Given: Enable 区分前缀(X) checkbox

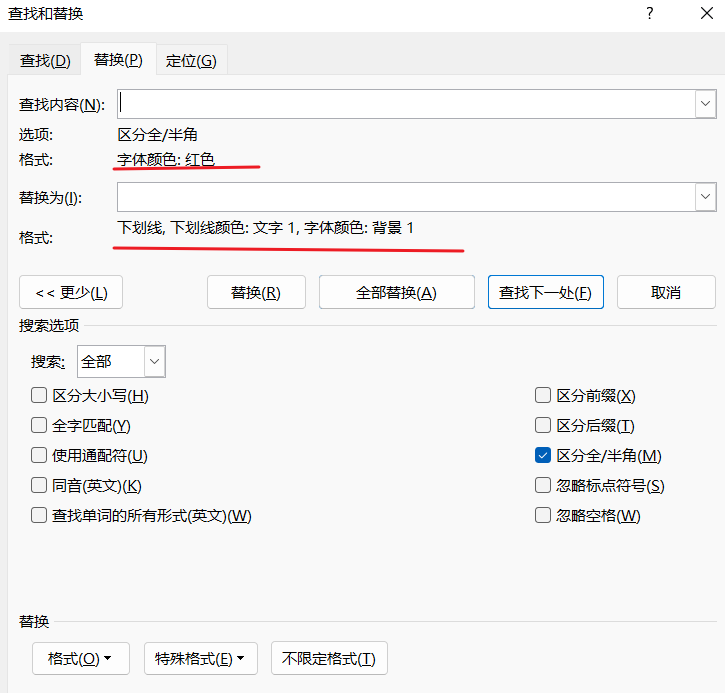Looking at the screenshot, I should [x=543, y=396].
